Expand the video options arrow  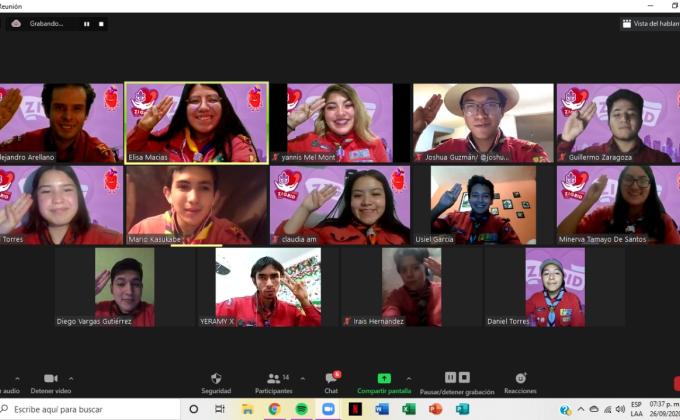70,377
